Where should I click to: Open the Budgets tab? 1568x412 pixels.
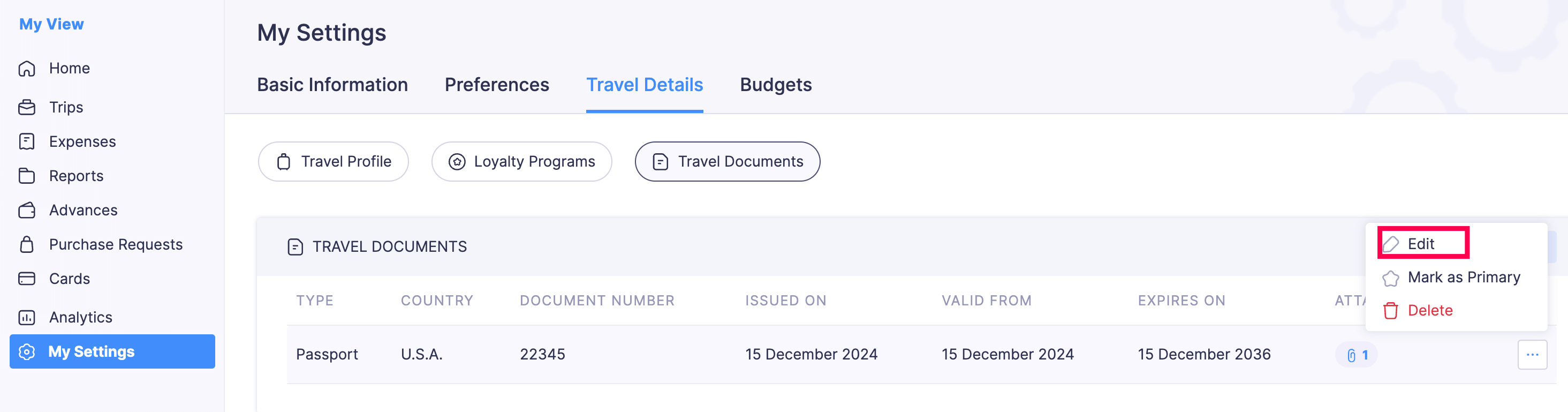pyautogui.click(x=776, y=85)
